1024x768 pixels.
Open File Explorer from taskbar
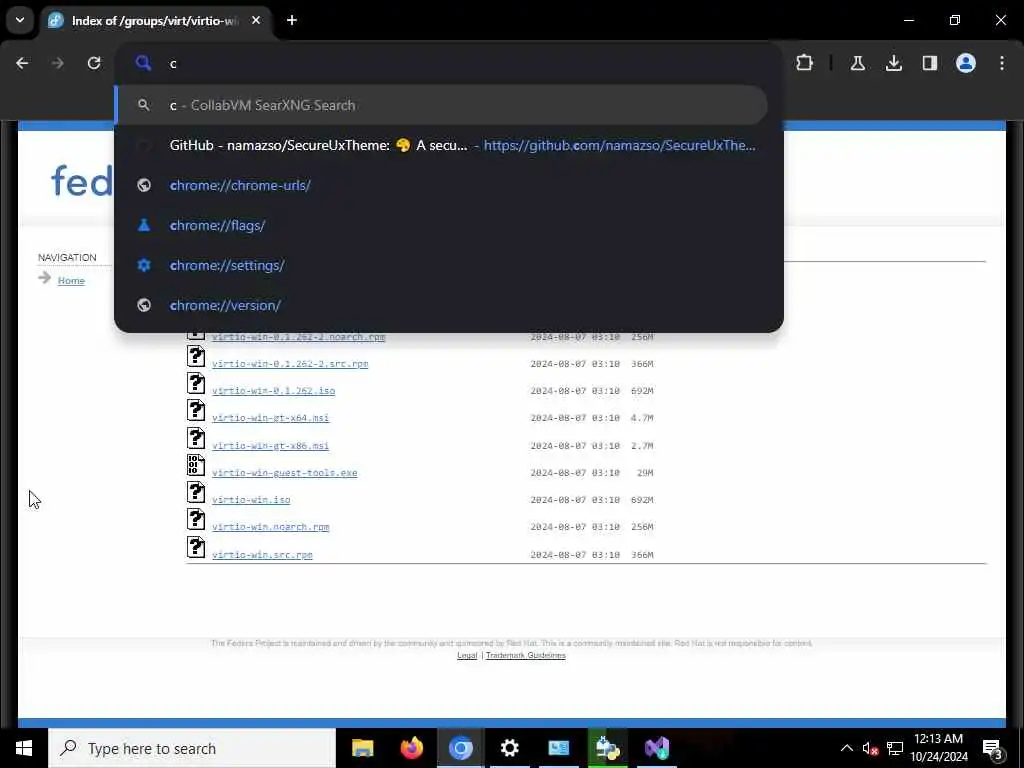pyautogui.click(x=362, y=748)
